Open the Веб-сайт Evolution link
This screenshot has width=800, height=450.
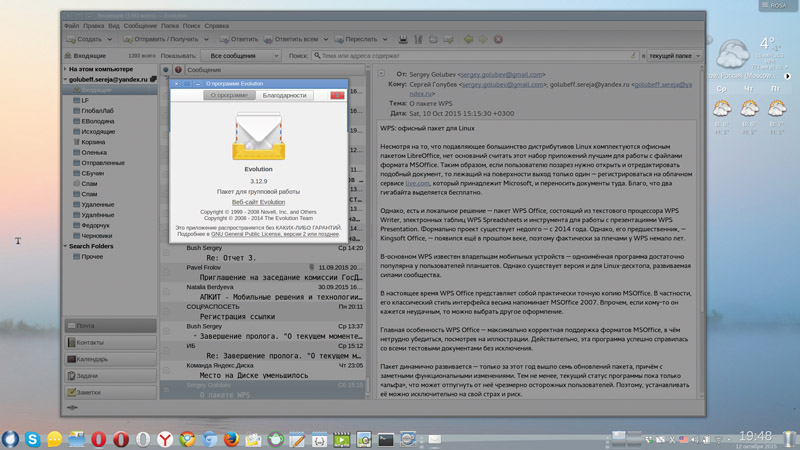tap(258, 202)
